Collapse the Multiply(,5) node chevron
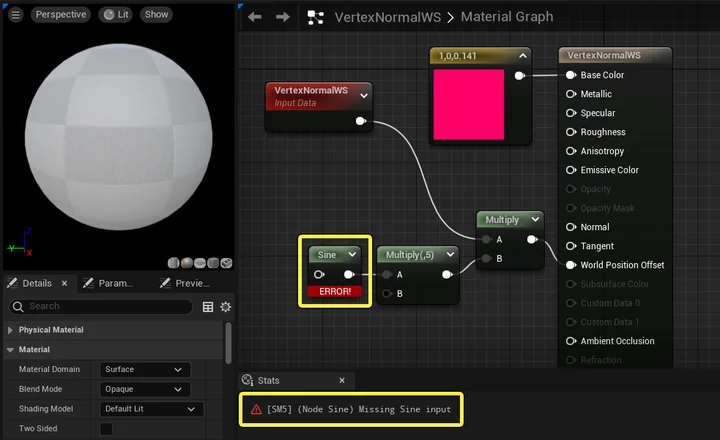Screen dimensions: 720x440 click(x=450, y=254)
